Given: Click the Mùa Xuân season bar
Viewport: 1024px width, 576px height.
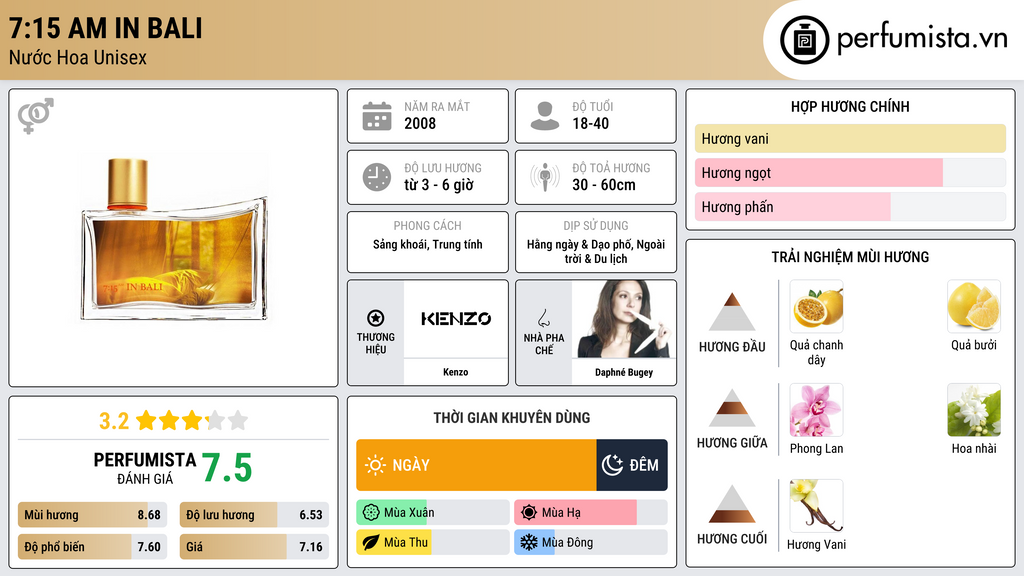Looking at the screenshot, I should tap(433, 513).
